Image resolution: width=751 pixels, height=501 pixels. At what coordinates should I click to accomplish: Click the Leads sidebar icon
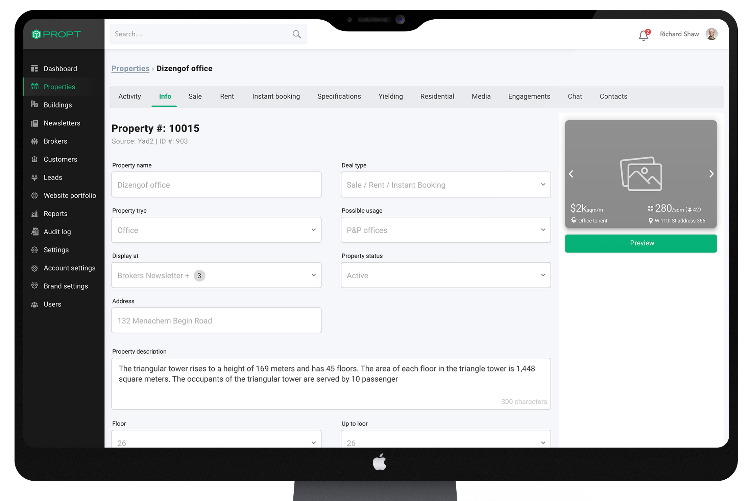coord(34,178)
